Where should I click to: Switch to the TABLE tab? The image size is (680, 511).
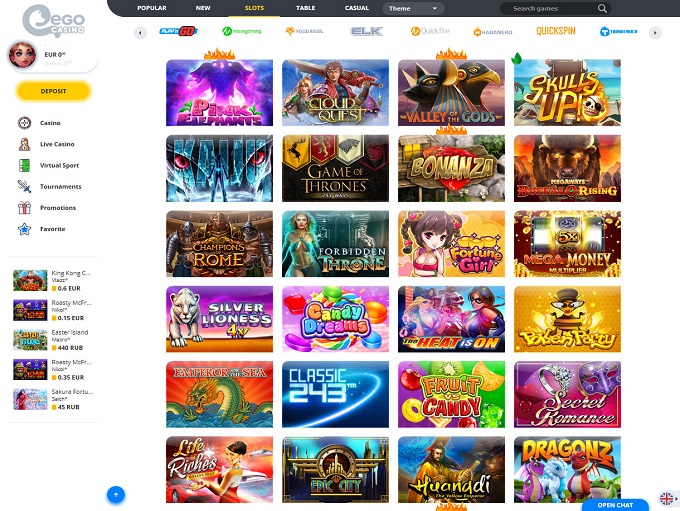pos(305,8)
